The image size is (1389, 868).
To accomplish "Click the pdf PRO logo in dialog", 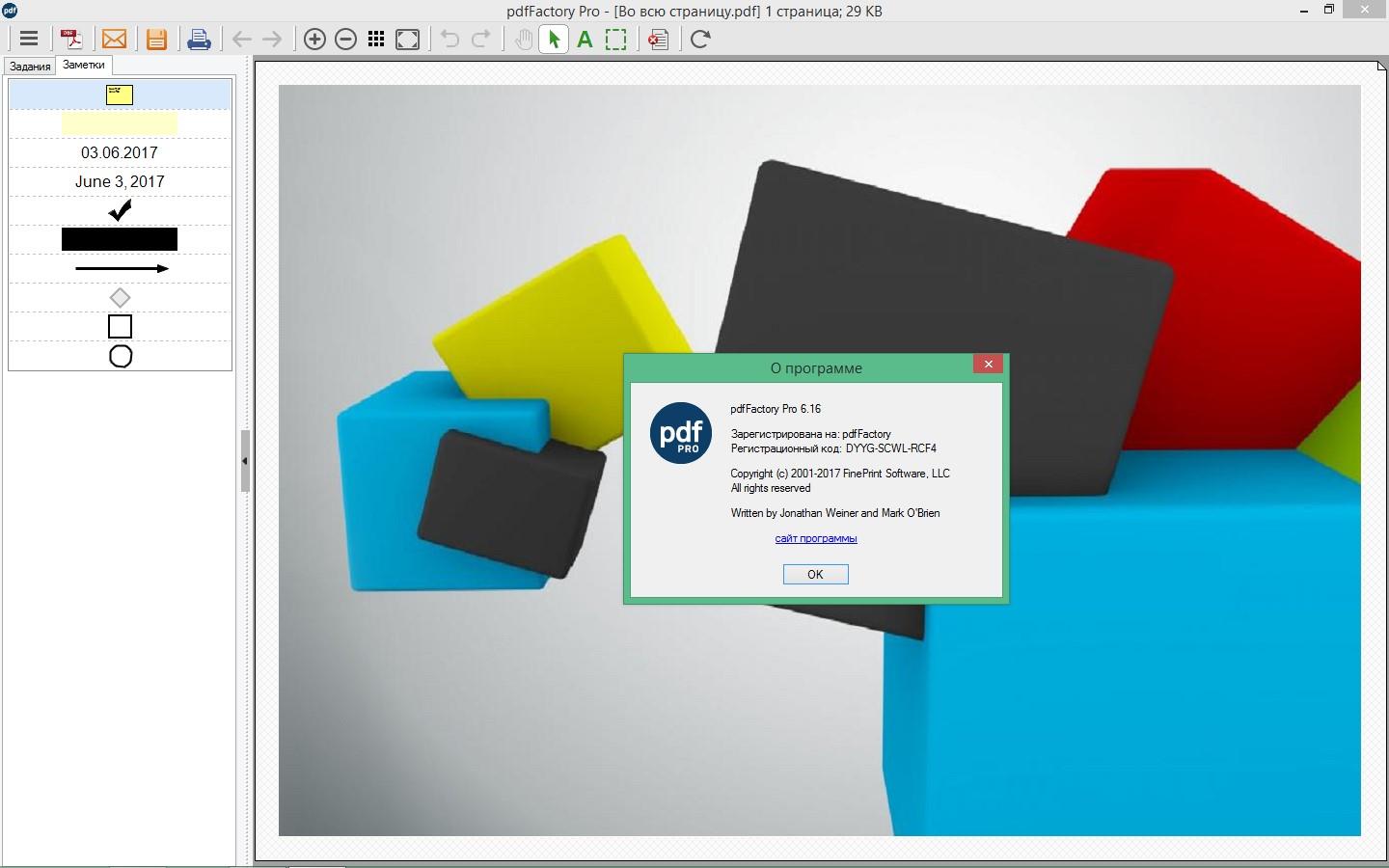I will [681, 433].
